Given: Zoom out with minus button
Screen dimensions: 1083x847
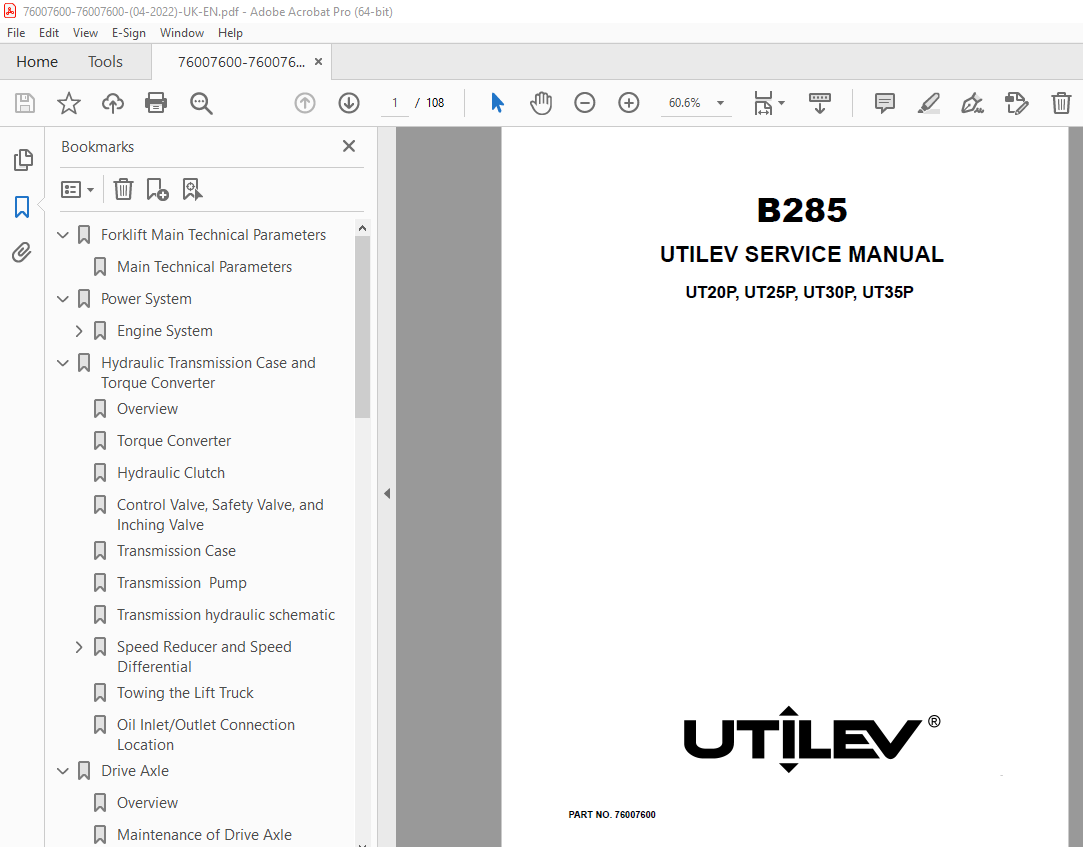Looking at the screenshot, I should (x=584, y=103).
